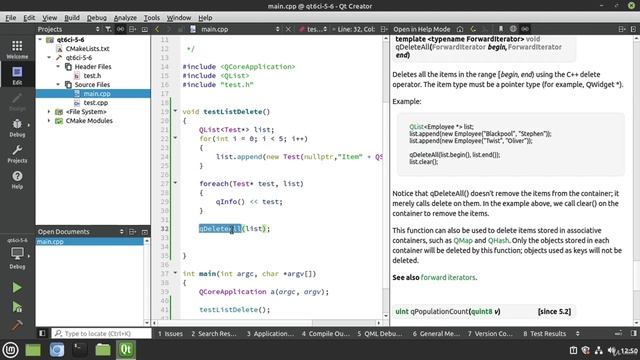640x360 pixels.
Task: Click Projects pane filter tree funnel icon
Action: tap(108, 29)
